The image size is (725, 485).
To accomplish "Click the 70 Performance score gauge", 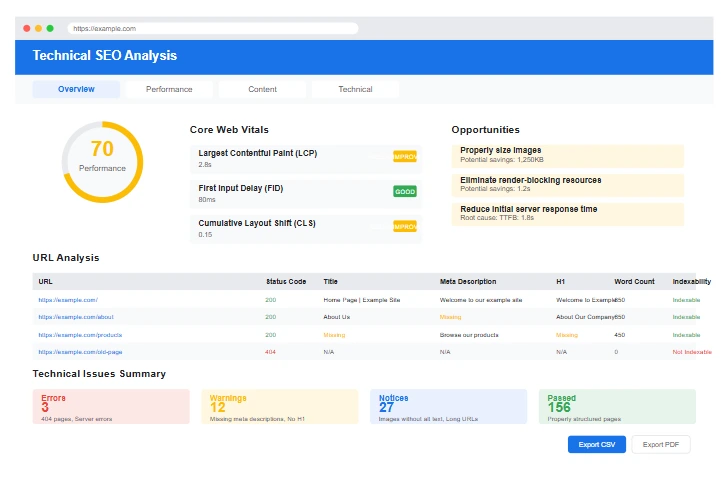I will point(102,162).
